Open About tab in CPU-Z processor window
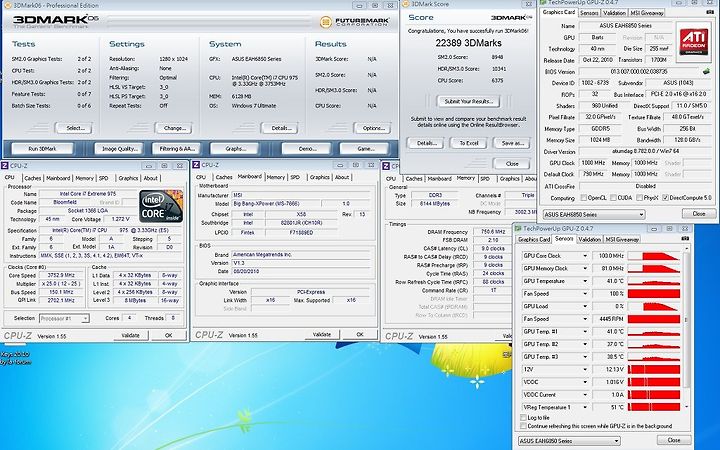 (151, 178)
